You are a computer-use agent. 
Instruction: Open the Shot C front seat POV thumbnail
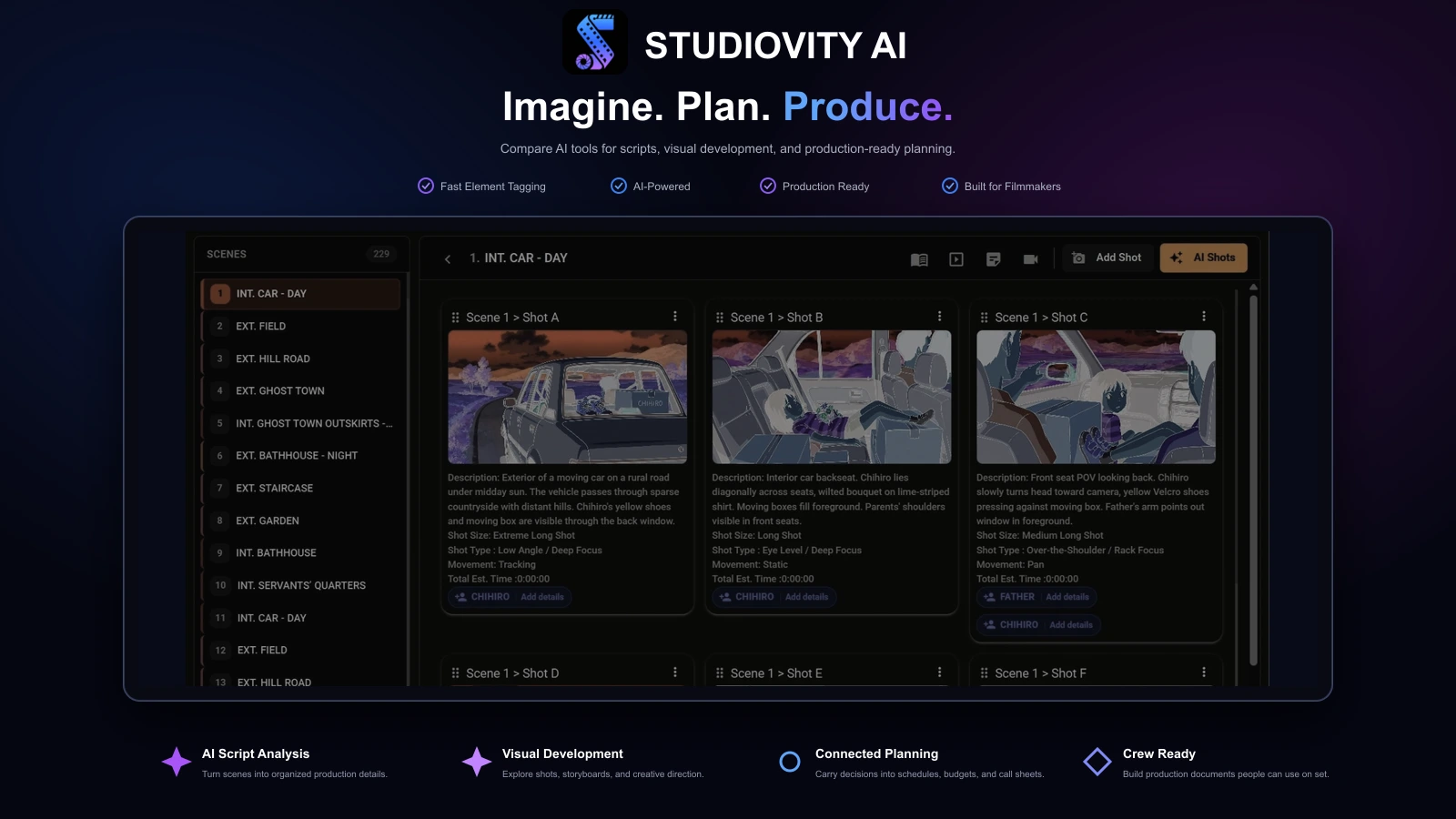pos(1096,397)
